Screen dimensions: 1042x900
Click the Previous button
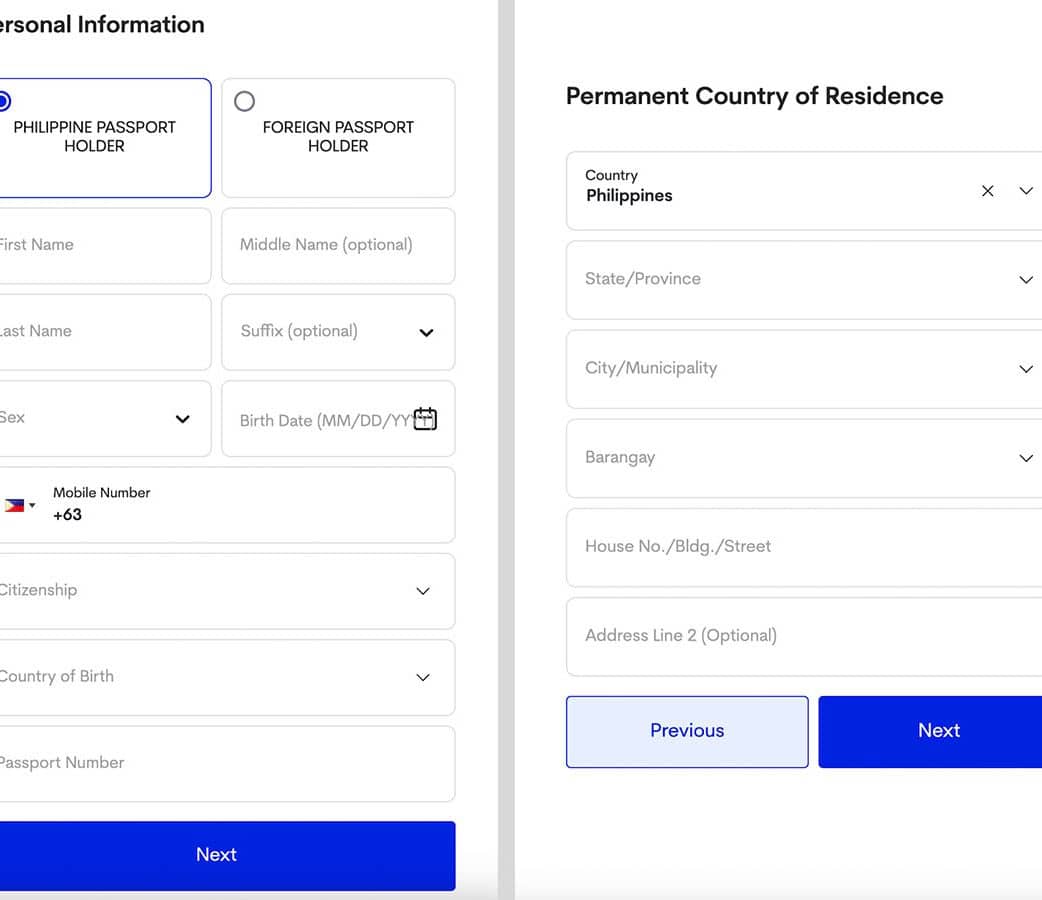tap(687, 731)
